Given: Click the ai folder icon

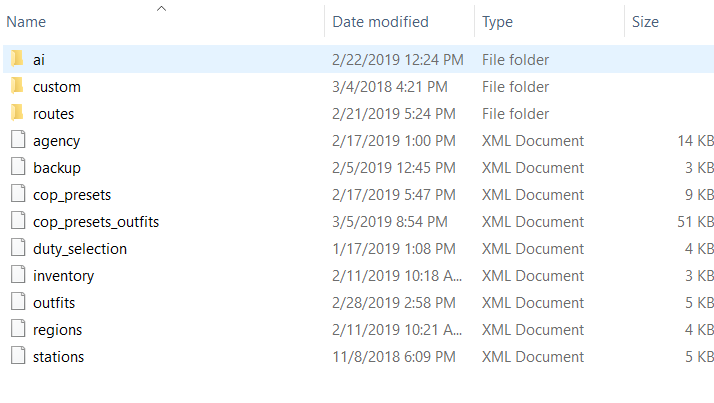Looking at the screenshot, I should (x=17, y=60).
